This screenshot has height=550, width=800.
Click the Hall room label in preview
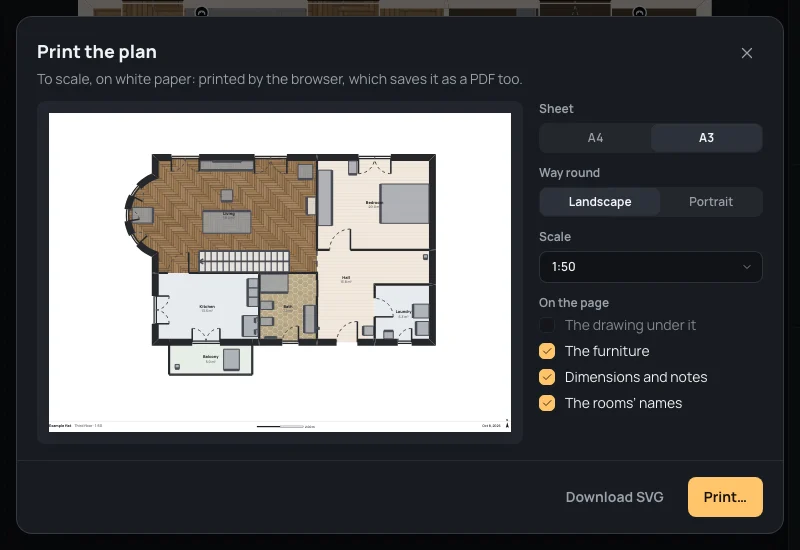[346, 279]
